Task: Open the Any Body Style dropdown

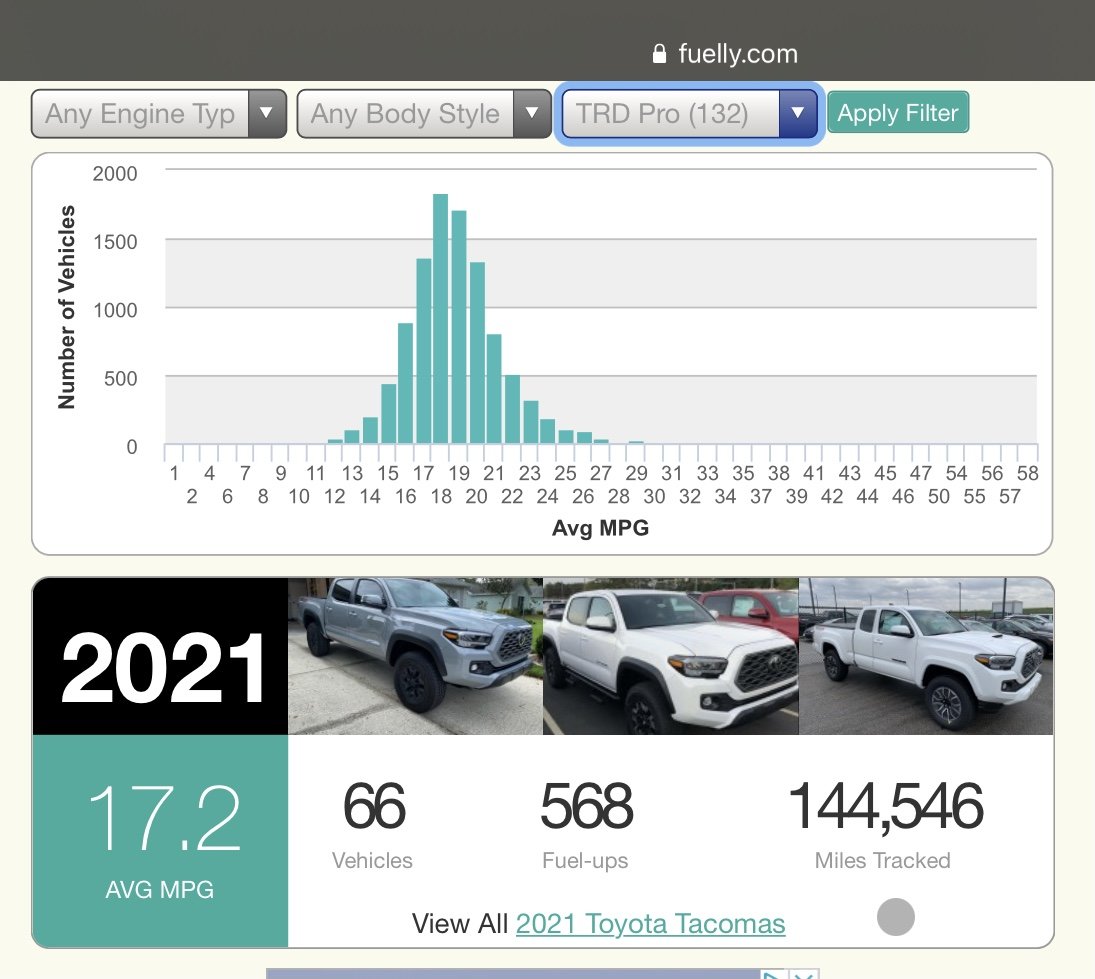Action: pyautogui.click(x=424, y=113)
